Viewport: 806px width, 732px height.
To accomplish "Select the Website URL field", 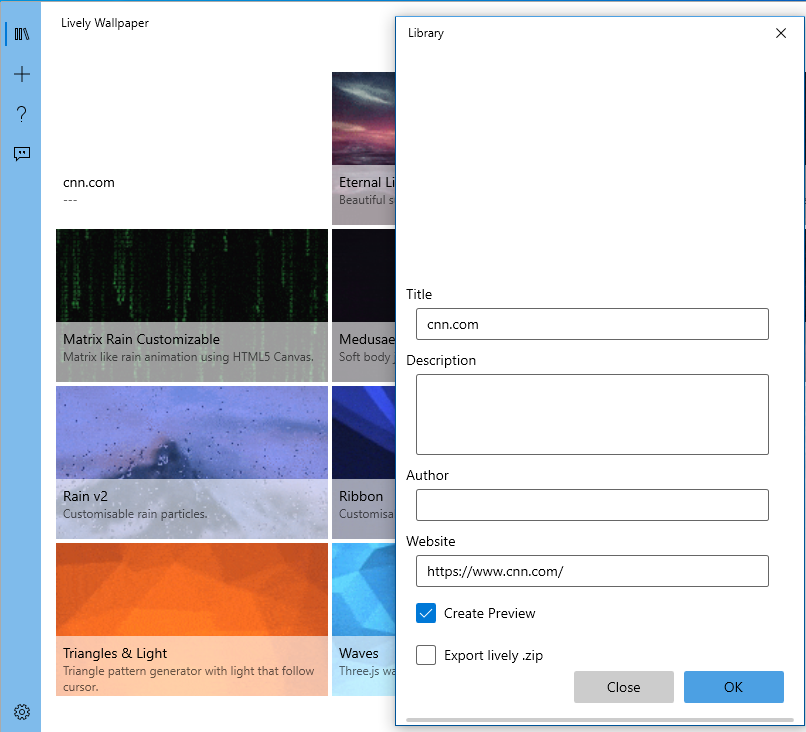I will coord(592,571).
